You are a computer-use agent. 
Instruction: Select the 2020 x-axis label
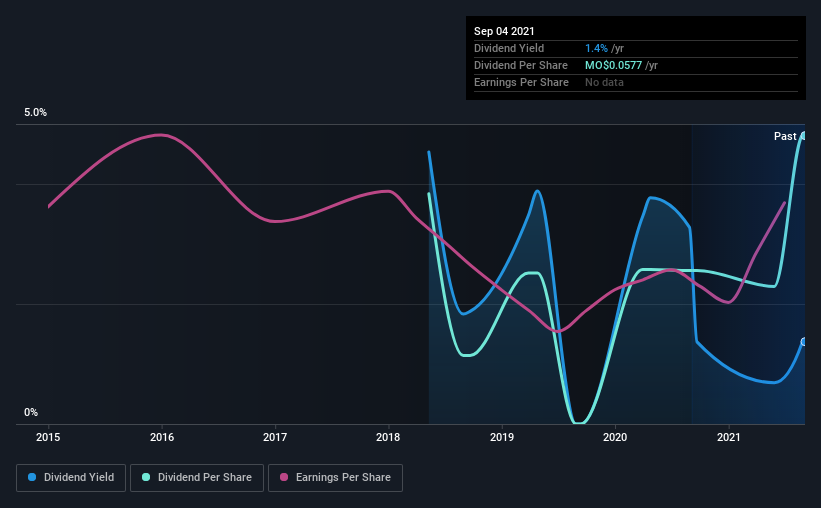(615, 437)
